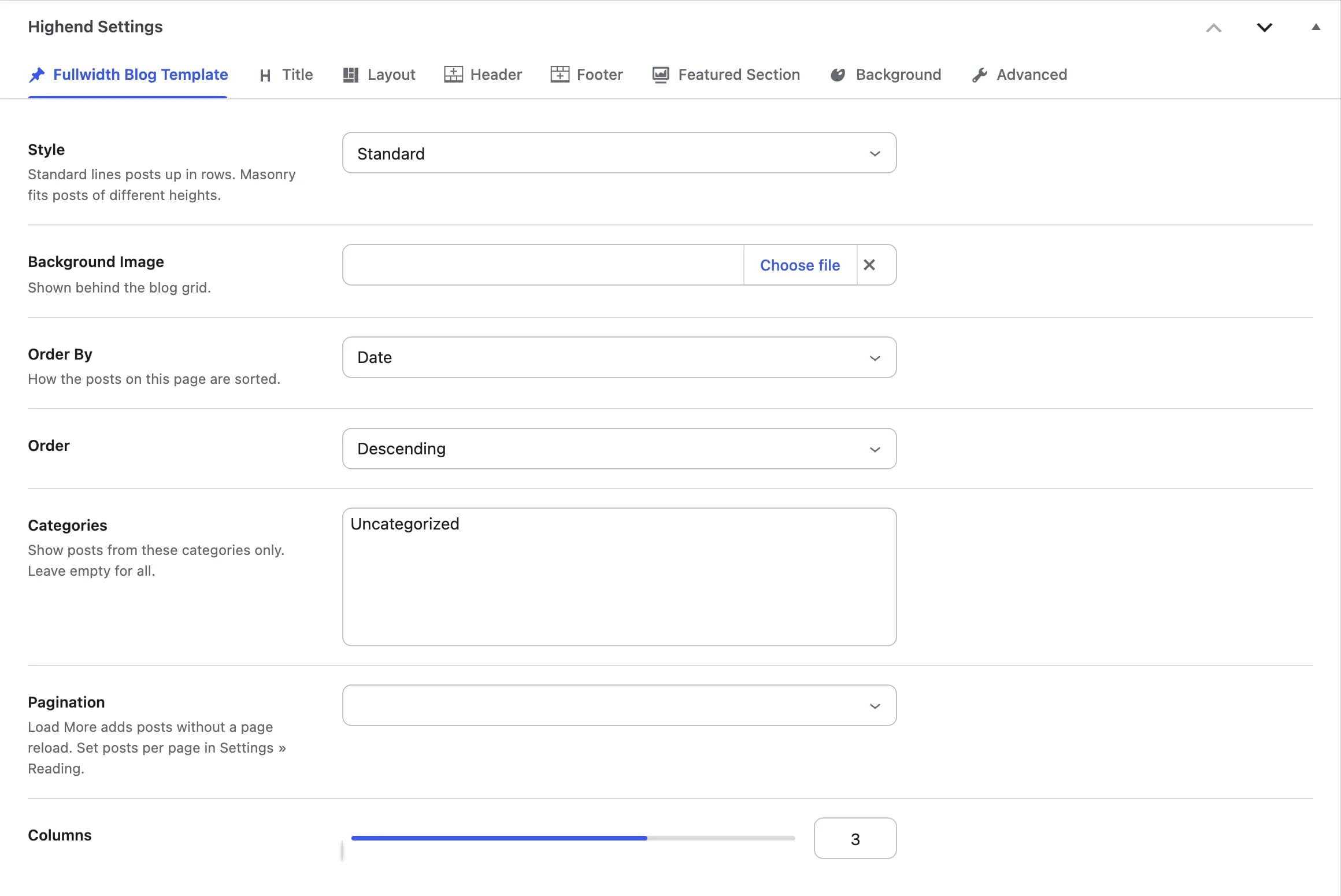Click the Featured Section image icon
Viewport: 1341px width, 896px height.
pyautogui.click(x=661, y=75)
